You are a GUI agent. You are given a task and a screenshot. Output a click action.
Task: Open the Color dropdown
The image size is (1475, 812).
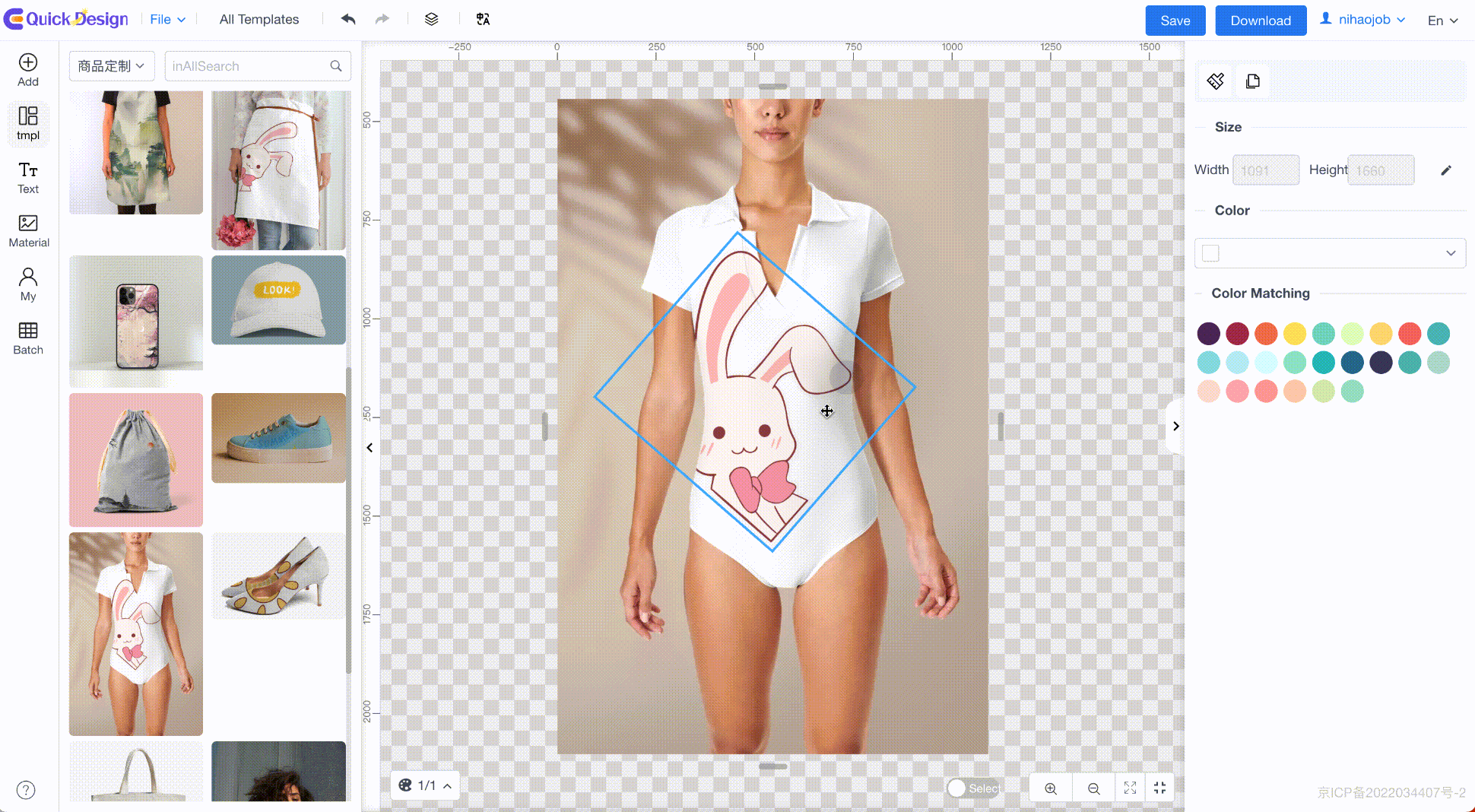(1330, 253)
